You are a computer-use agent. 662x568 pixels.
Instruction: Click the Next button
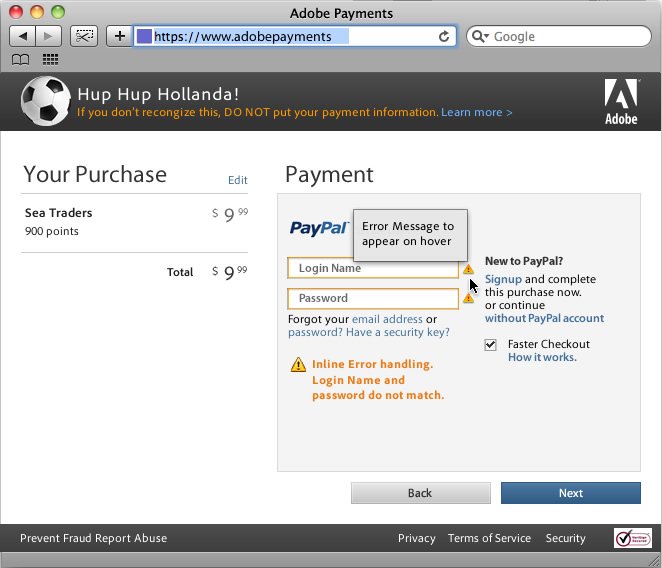point(571,493)
